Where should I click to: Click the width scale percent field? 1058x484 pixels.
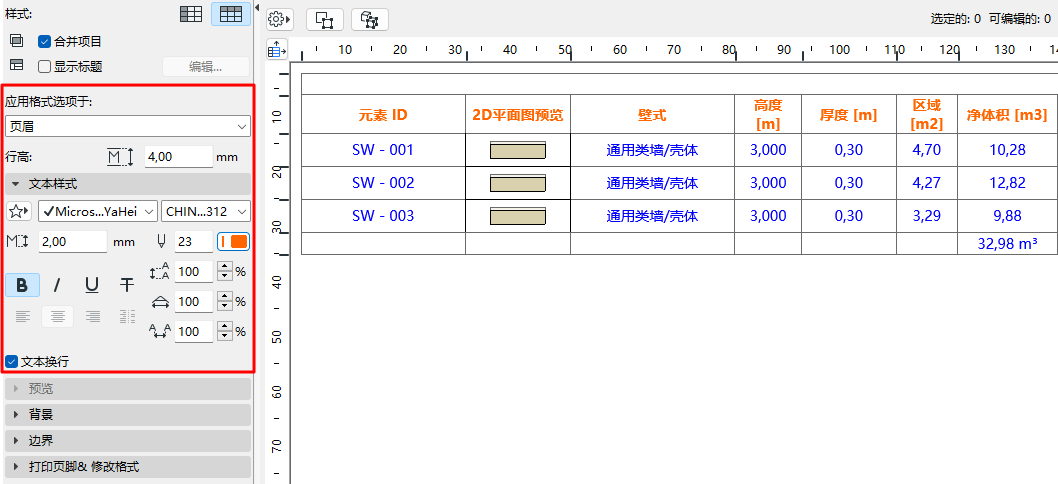pyautogui.click(x=194, y=302)
